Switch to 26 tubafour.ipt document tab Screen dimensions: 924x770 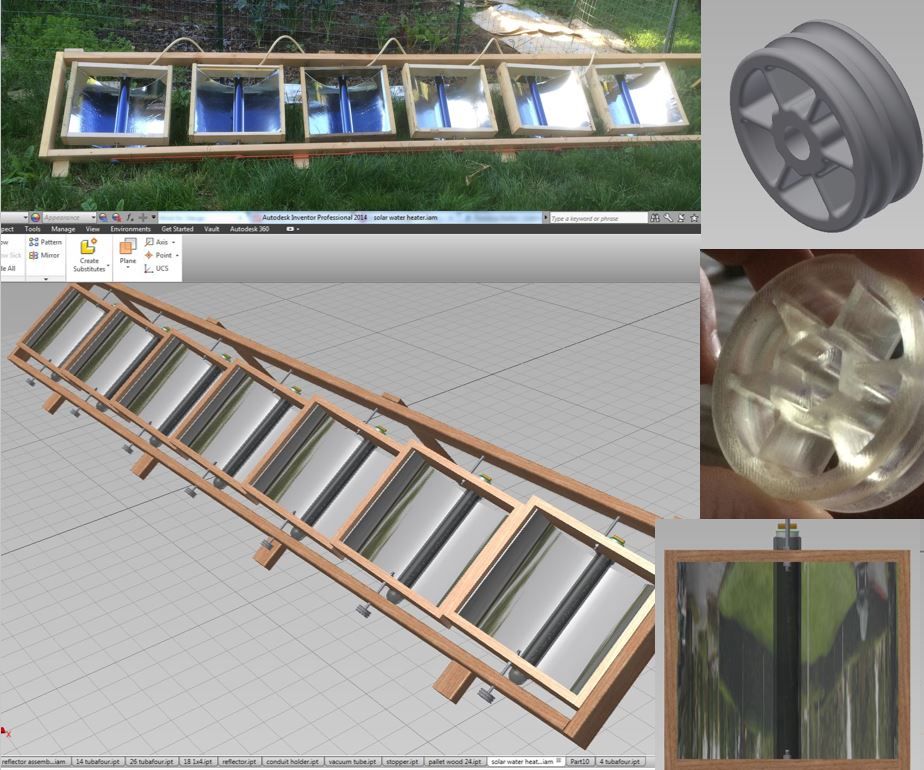pyautogui.click(x=151, y=762)
